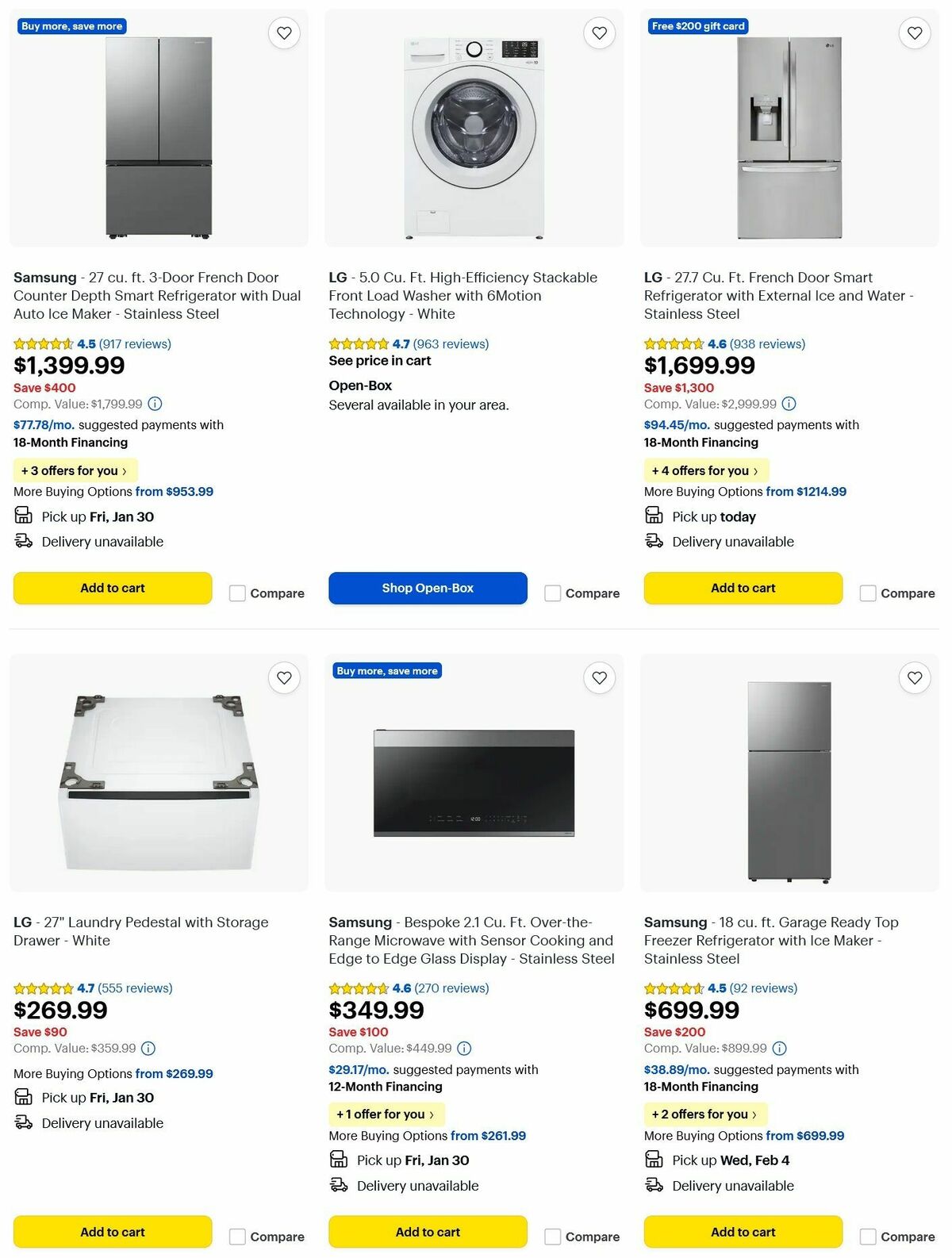Click store pickup icon under LG refrigerator

coord(654,516)
